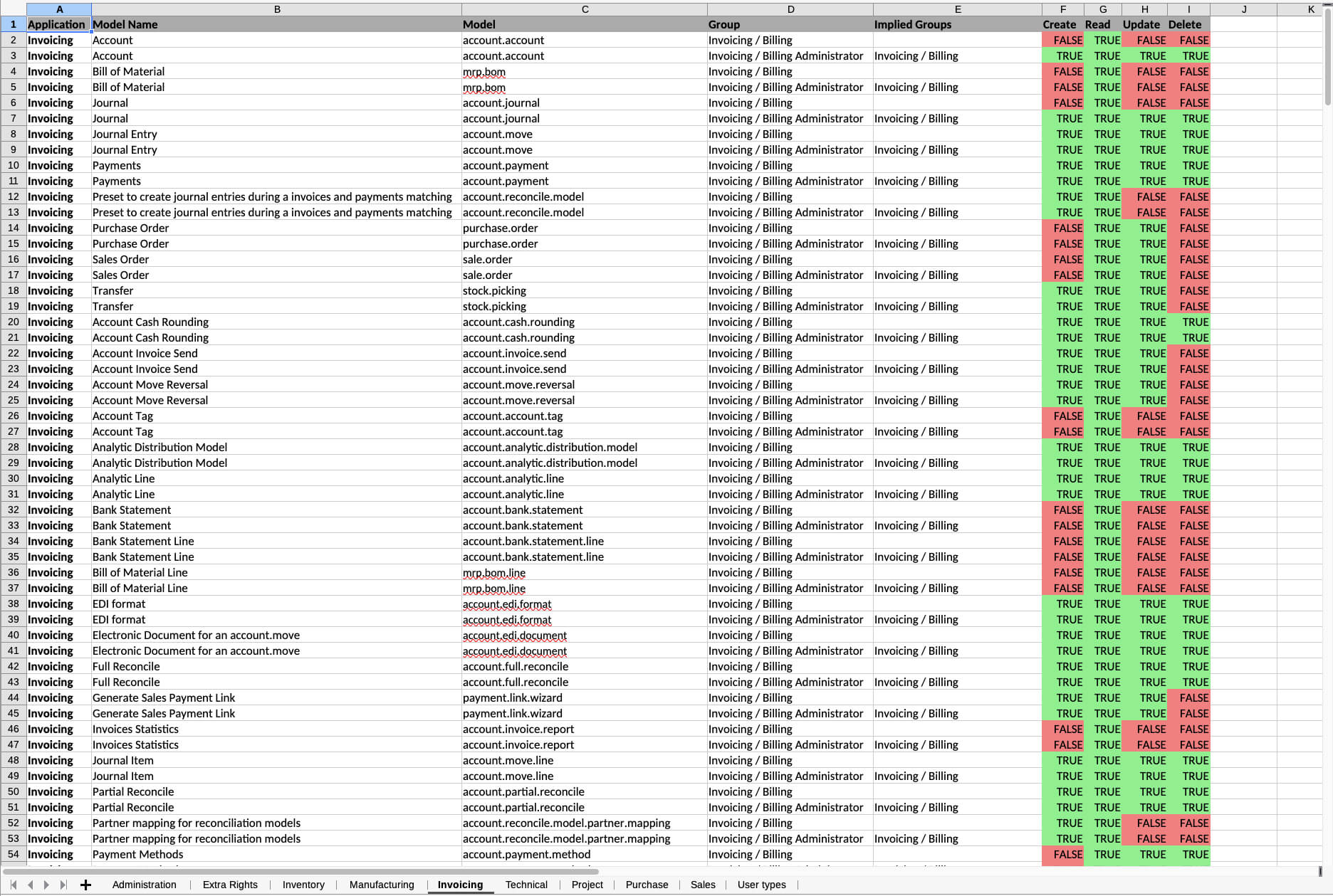Open the Purchase sheet

[647, 885]
